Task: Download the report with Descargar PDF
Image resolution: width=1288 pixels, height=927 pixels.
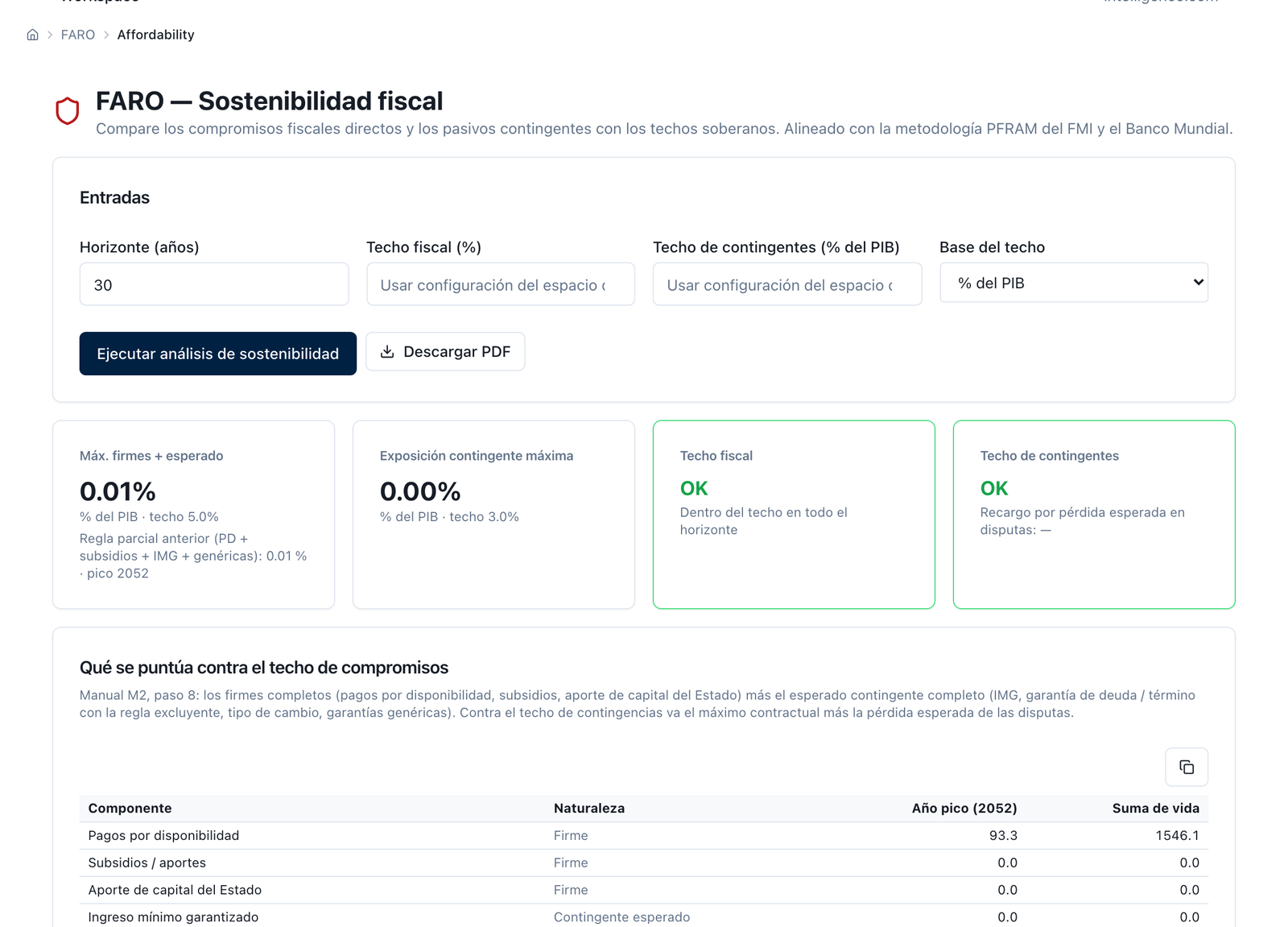Action: click(445, 352)
